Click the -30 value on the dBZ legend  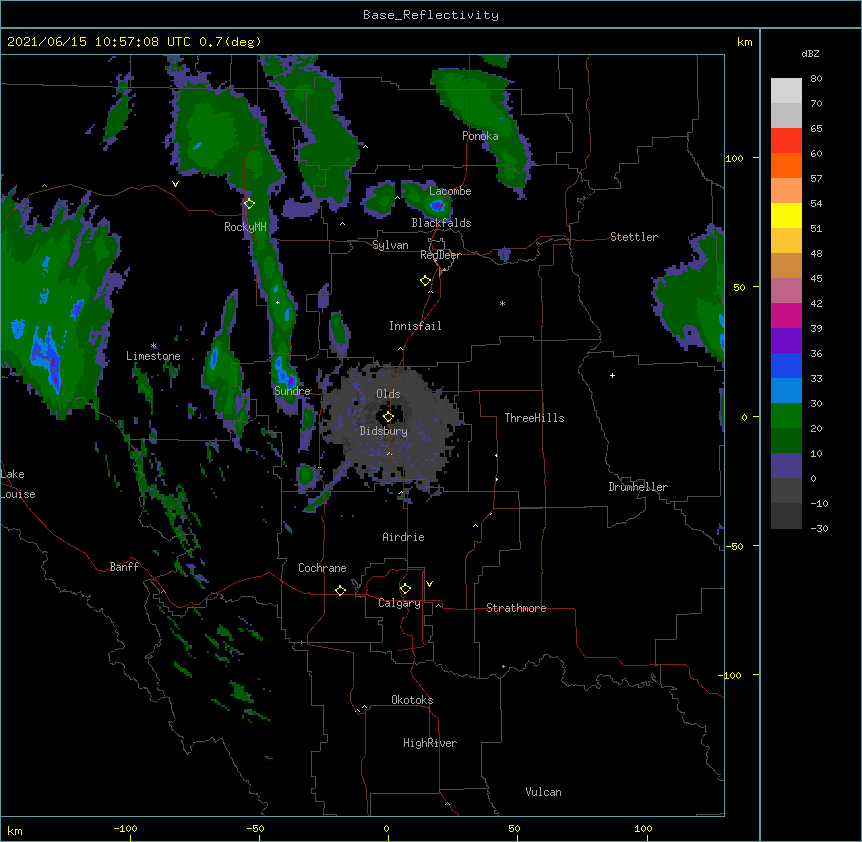click(x=819, y=528)
